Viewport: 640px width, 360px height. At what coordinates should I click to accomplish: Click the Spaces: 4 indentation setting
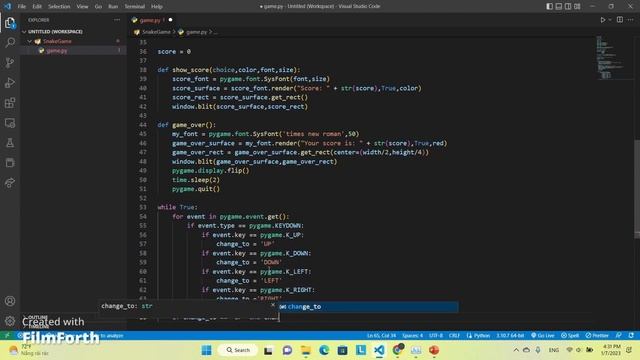point(413,336)
